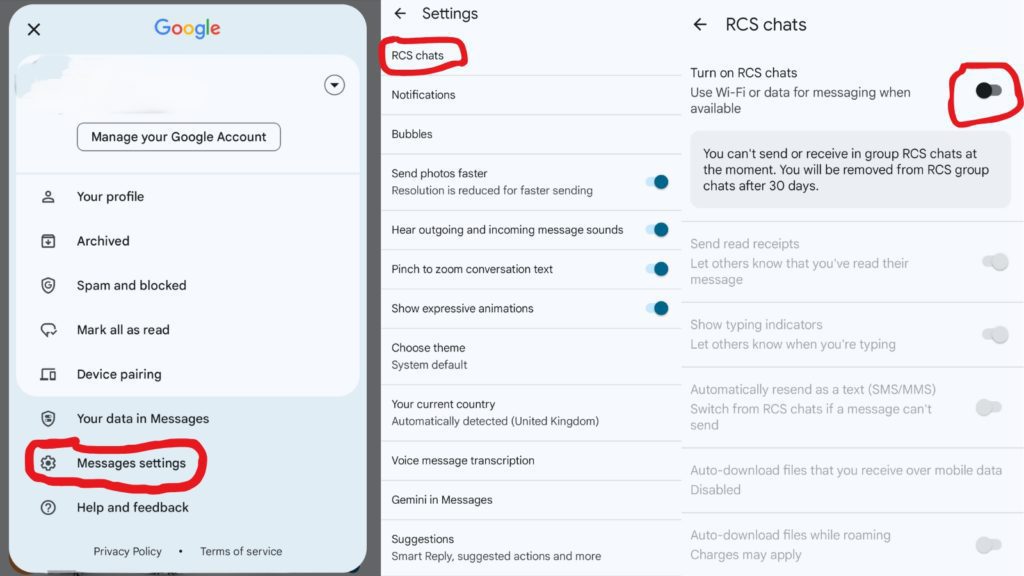This screenshot has height=576, width=1024.
Task: Open RCS chats settings entry
Action: (531, 56)
